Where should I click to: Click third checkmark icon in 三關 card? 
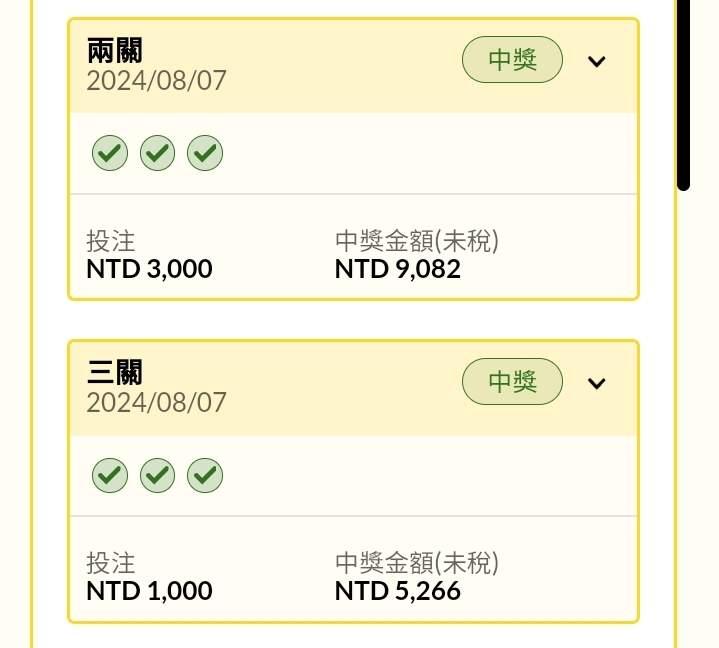click(205, 475)
